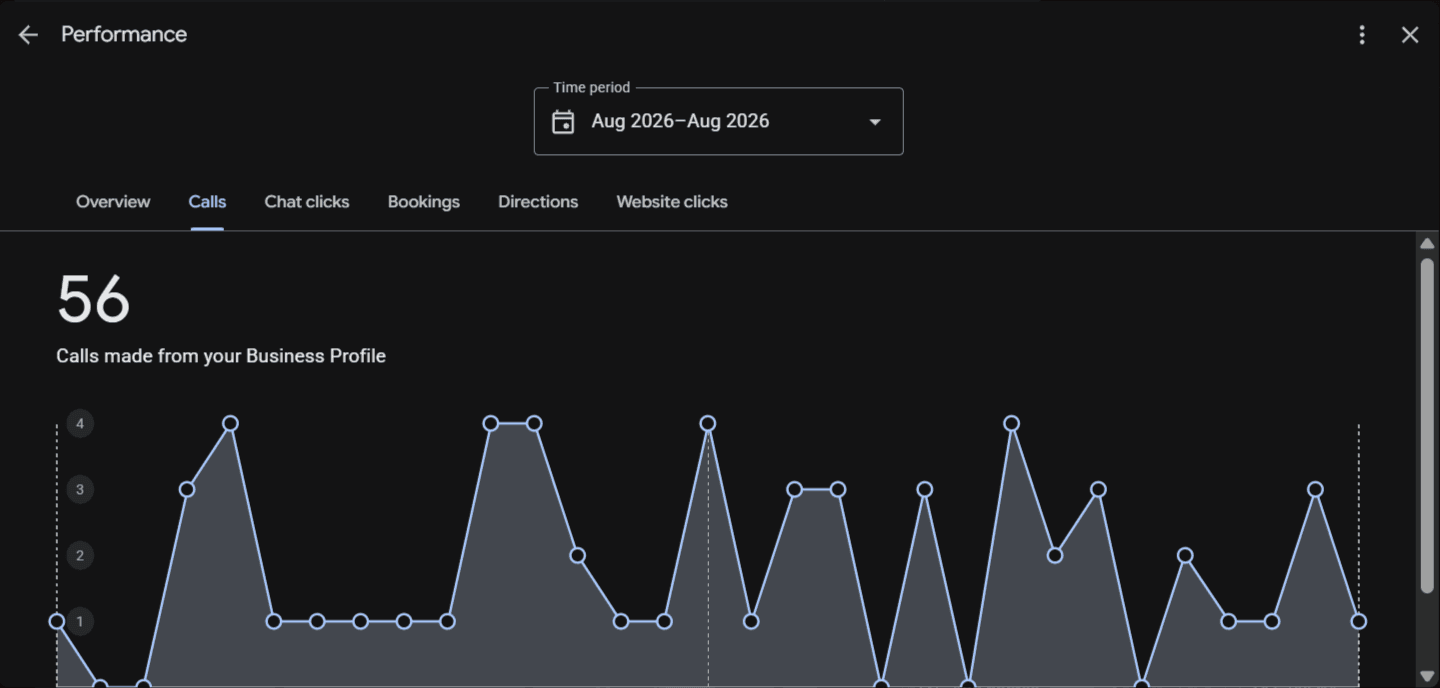
Task: Click the 56 total calls number
Action: pos(93,300)
